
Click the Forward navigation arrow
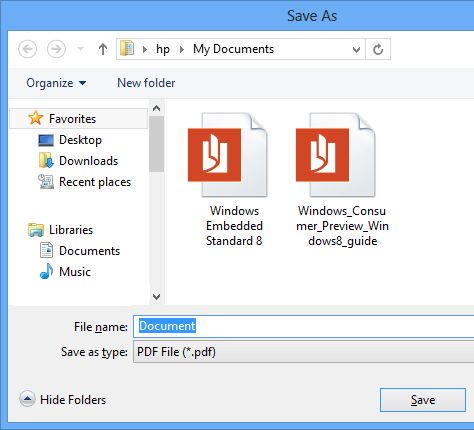tap(56, 49)
